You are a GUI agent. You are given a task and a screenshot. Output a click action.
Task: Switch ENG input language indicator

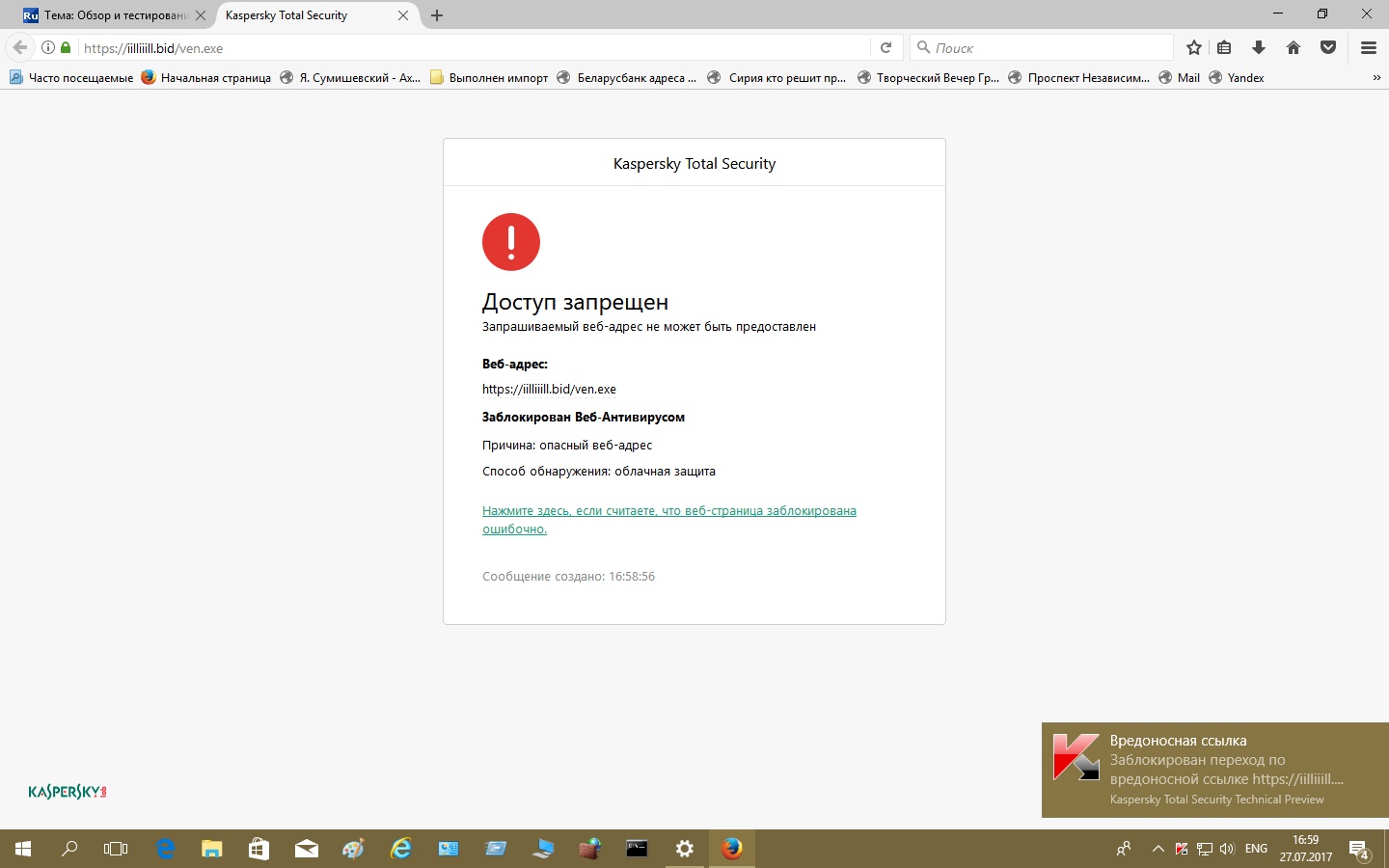click(x=1256, y=849)
